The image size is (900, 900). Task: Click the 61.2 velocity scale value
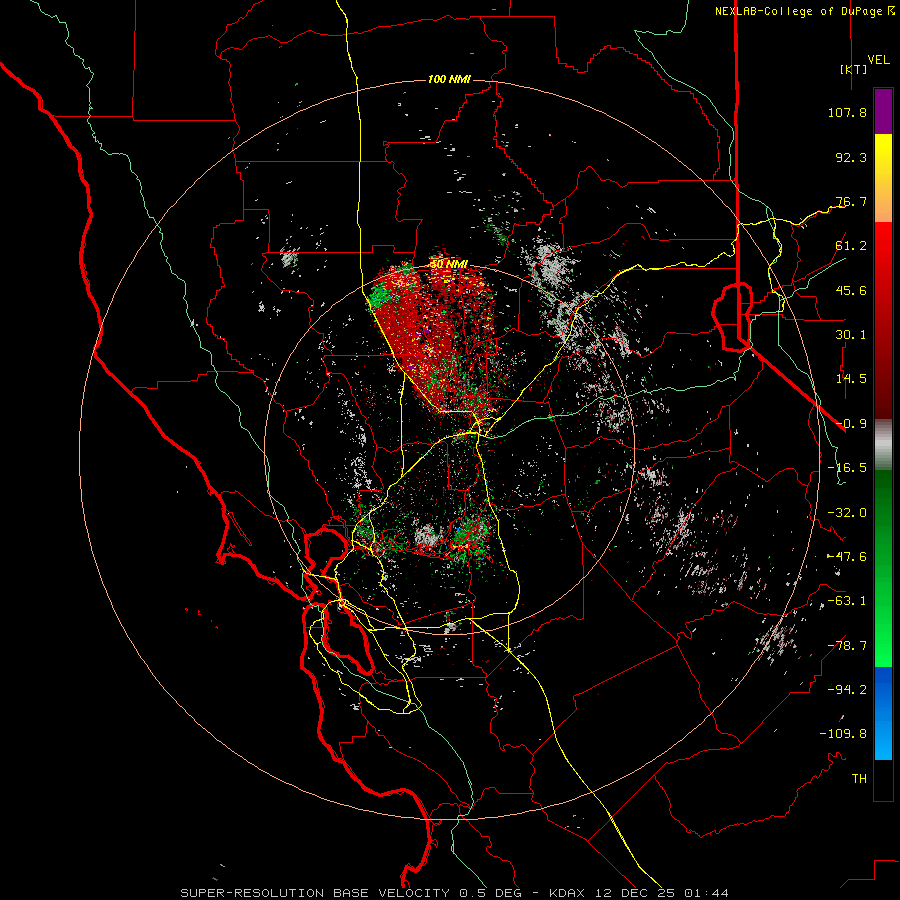click(x=851, y=246)
